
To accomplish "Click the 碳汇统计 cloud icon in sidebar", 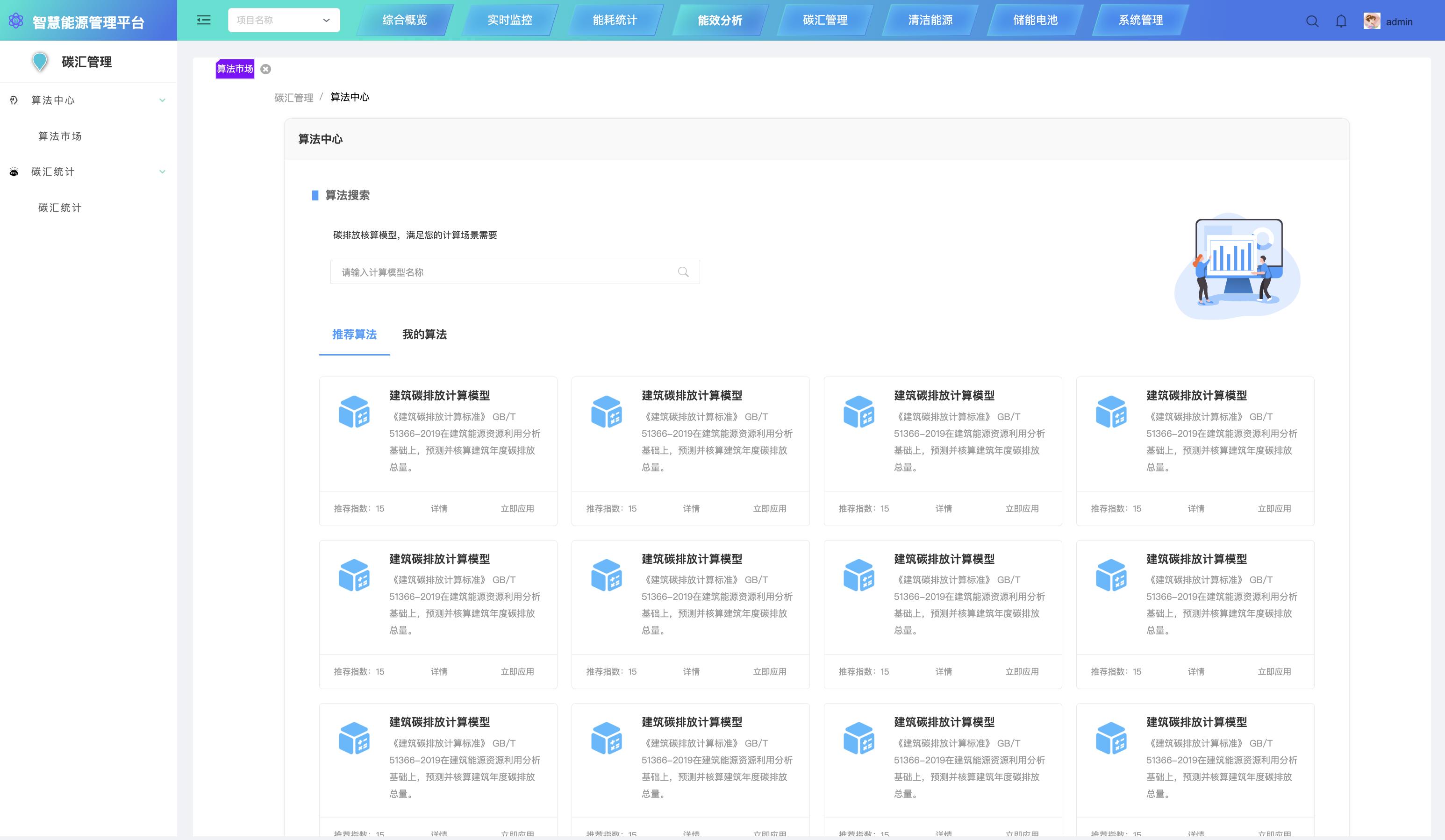I will click(14, 171).
